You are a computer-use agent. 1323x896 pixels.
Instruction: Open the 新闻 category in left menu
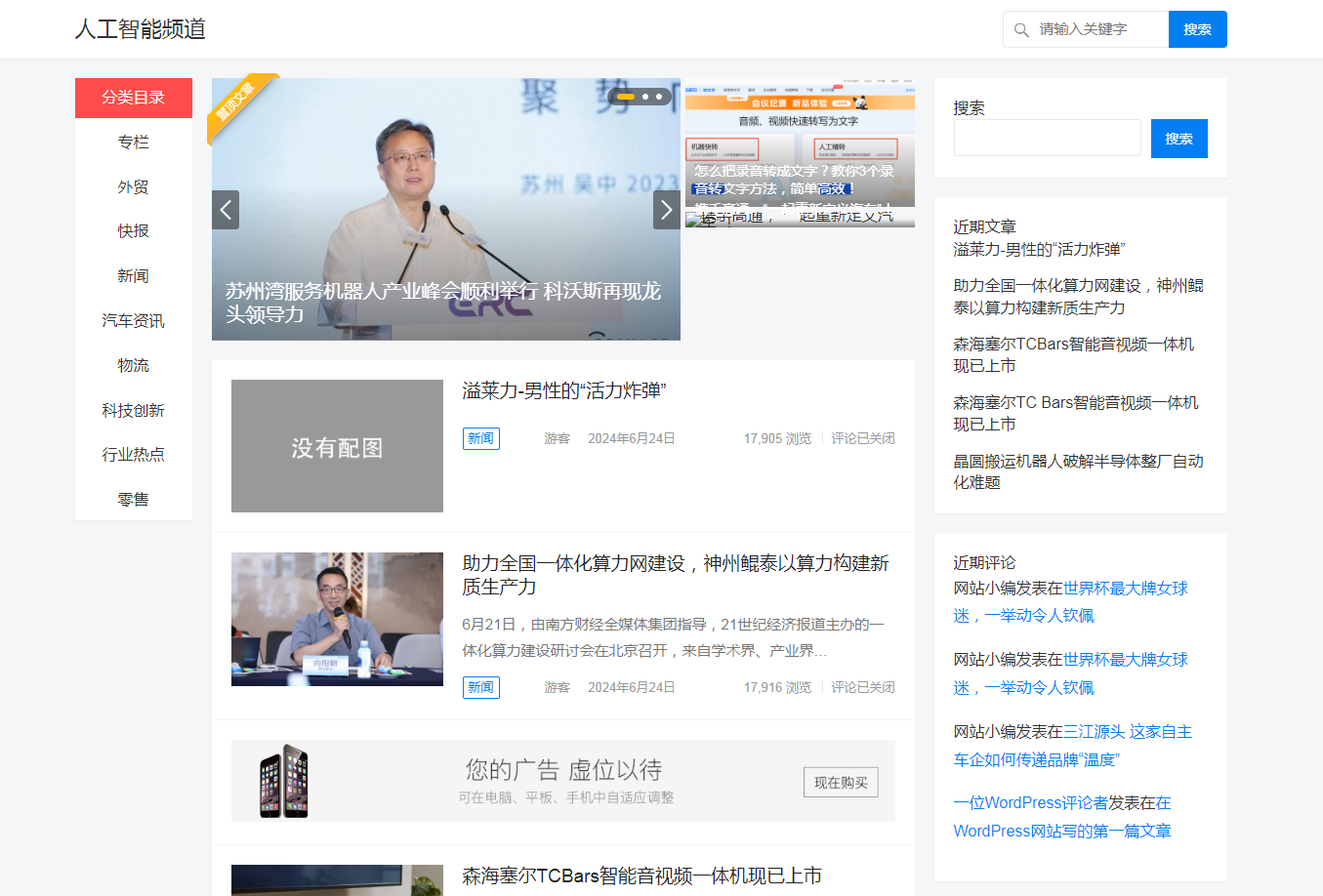[x=134, y=276]
